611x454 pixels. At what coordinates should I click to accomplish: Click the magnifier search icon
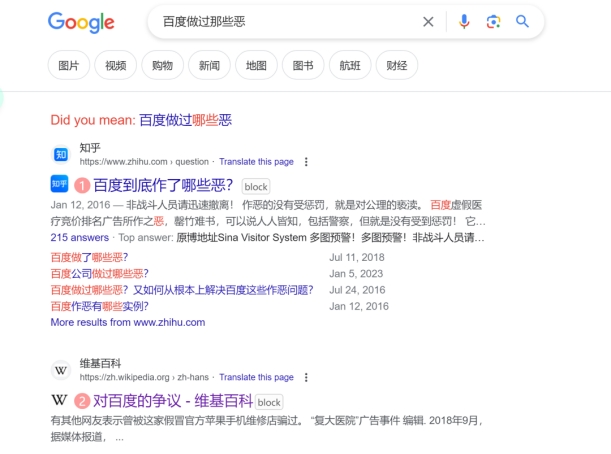pyautogui.click(x=522, y=21)
